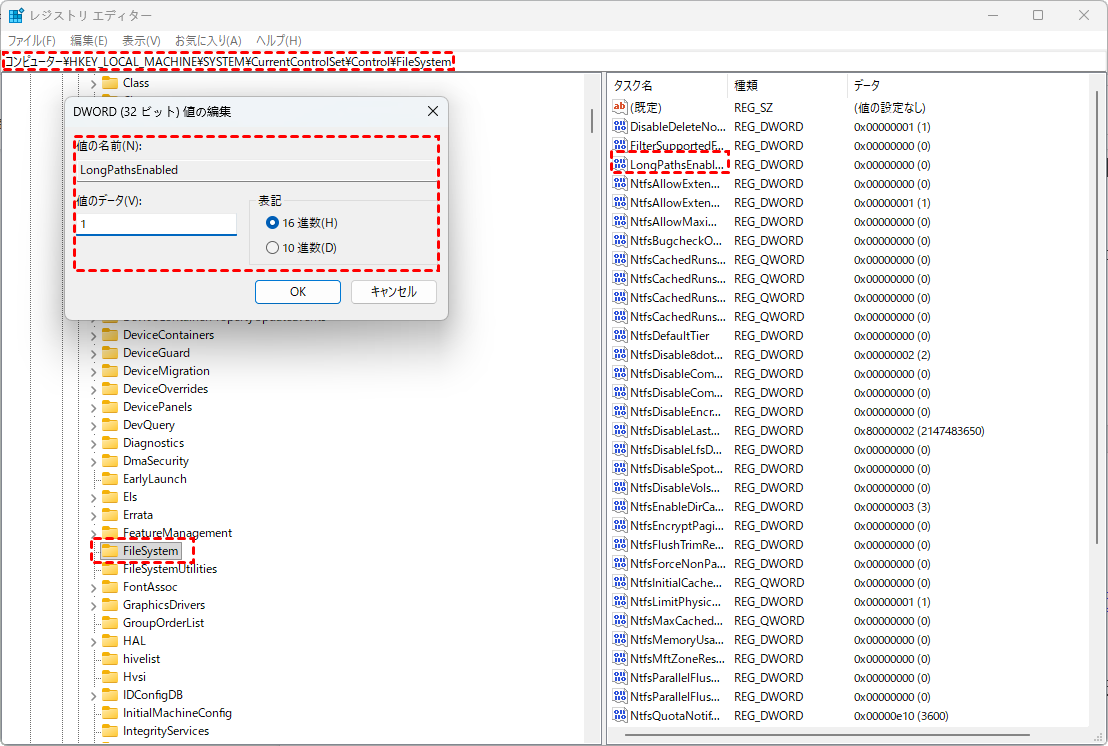Viewport: 1108px width, 746px height.
Task: Click the DWORD icon beside NtfsDefaultTier
Action: 620,336
